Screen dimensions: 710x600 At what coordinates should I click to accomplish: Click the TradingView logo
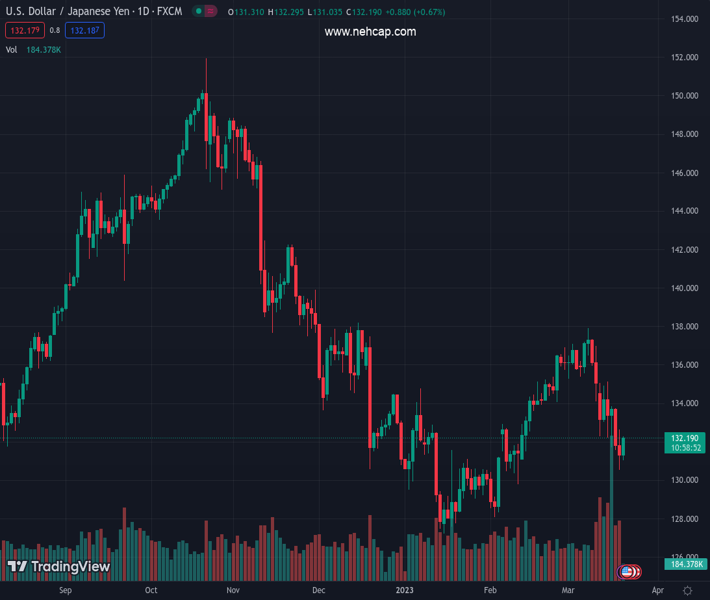tap(58, 567)
